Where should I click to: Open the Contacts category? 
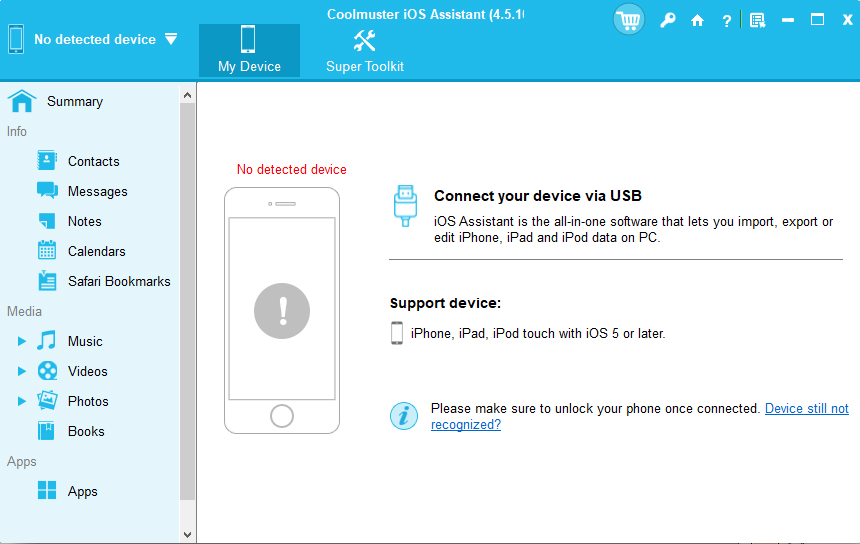pos(93,161)
